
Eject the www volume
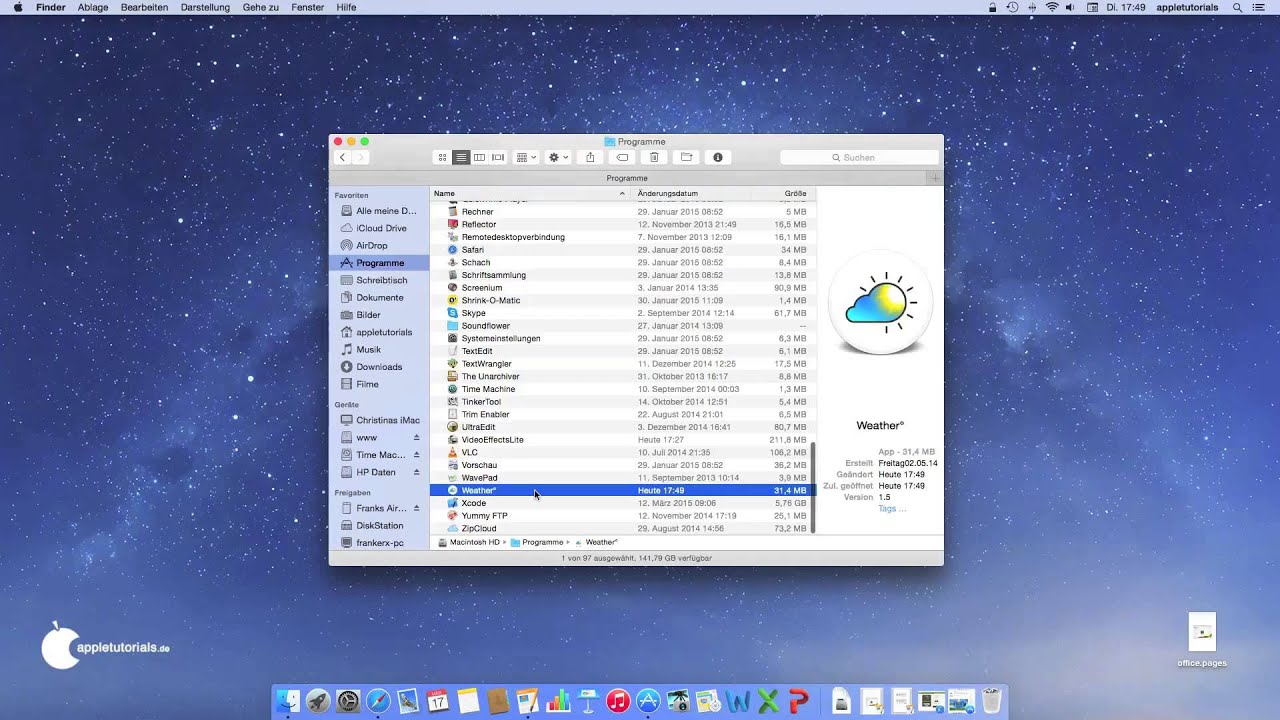(417, 437)
